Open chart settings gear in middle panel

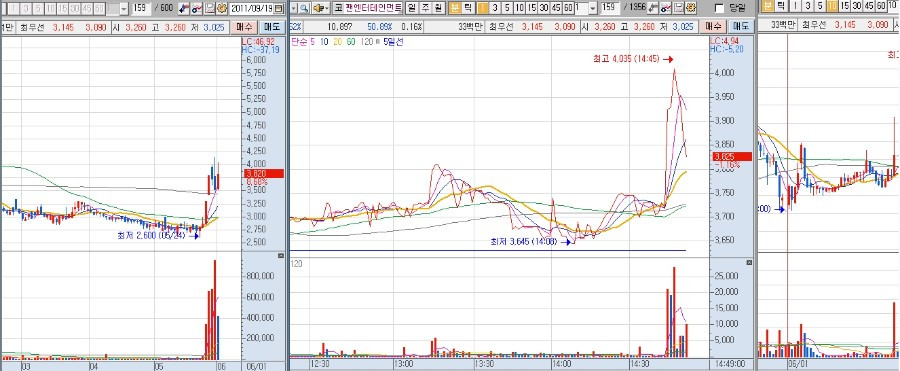pos(691,9)
